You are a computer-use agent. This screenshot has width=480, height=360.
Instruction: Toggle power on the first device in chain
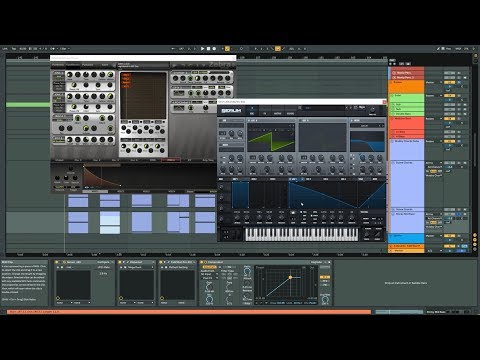click(57, 262)
